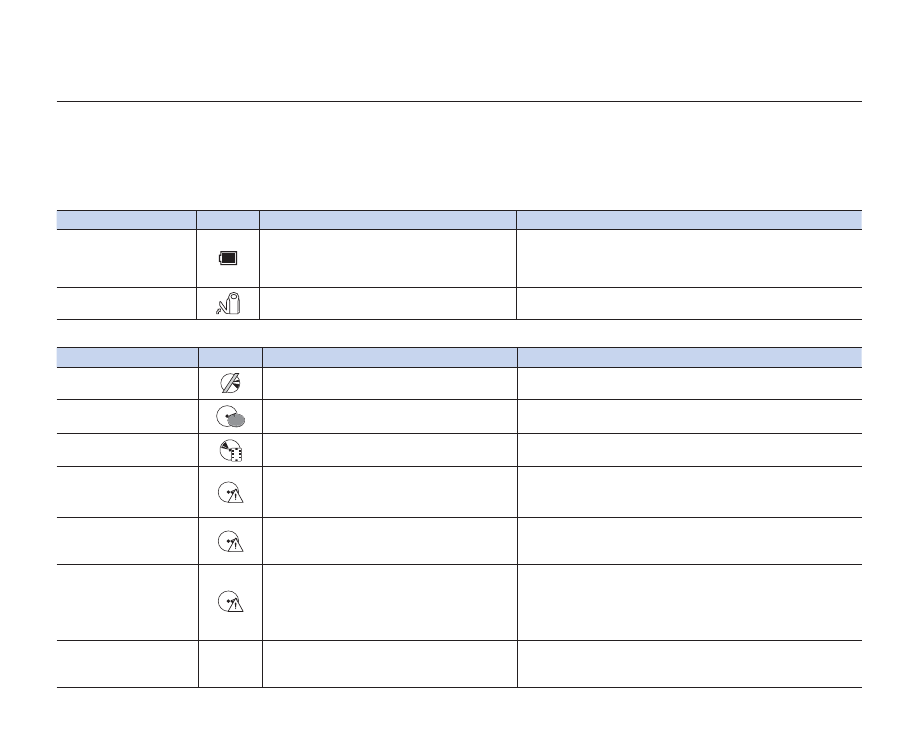The width and height of the screenshot is (918, 737).
Task: Click the battery indicator icon
Action: click(x=227, y=258)
